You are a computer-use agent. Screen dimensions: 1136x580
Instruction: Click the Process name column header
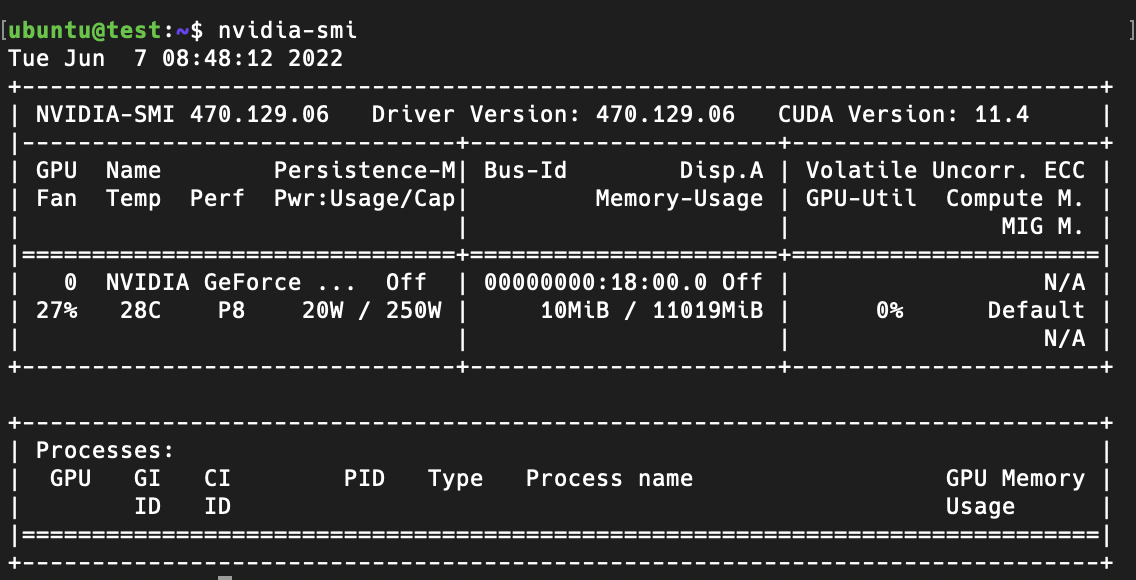tap(609, 479)
